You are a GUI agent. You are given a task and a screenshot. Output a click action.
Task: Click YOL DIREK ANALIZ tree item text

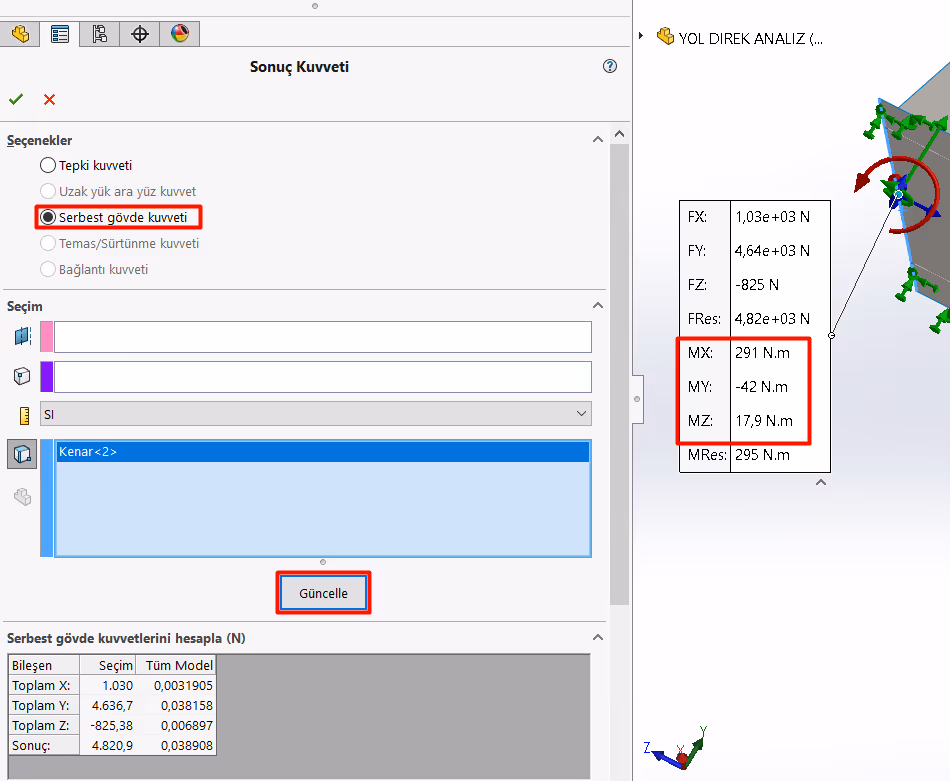click(x=751, y=39)
